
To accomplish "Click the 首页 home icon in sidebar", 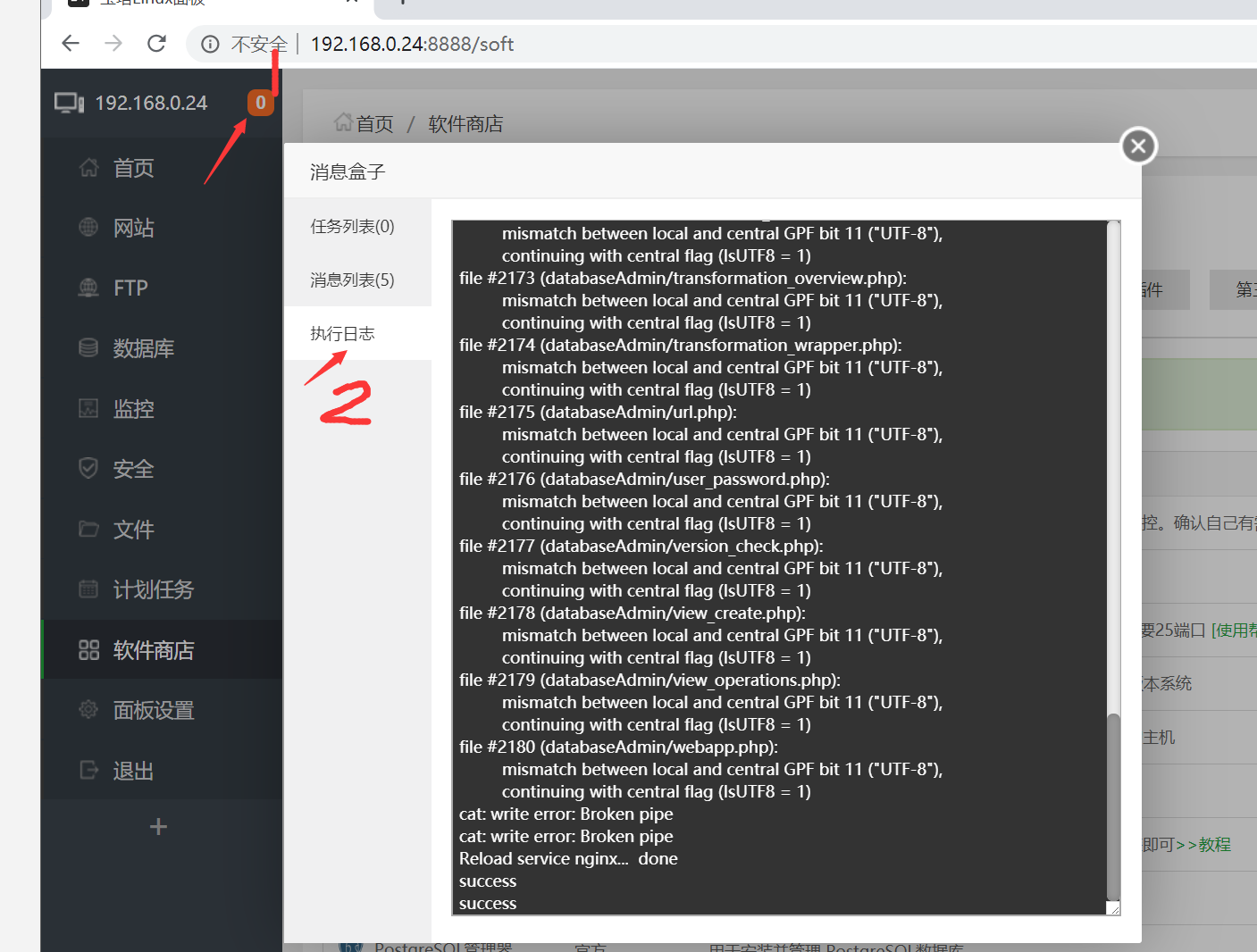I will (x=88, y=168).
